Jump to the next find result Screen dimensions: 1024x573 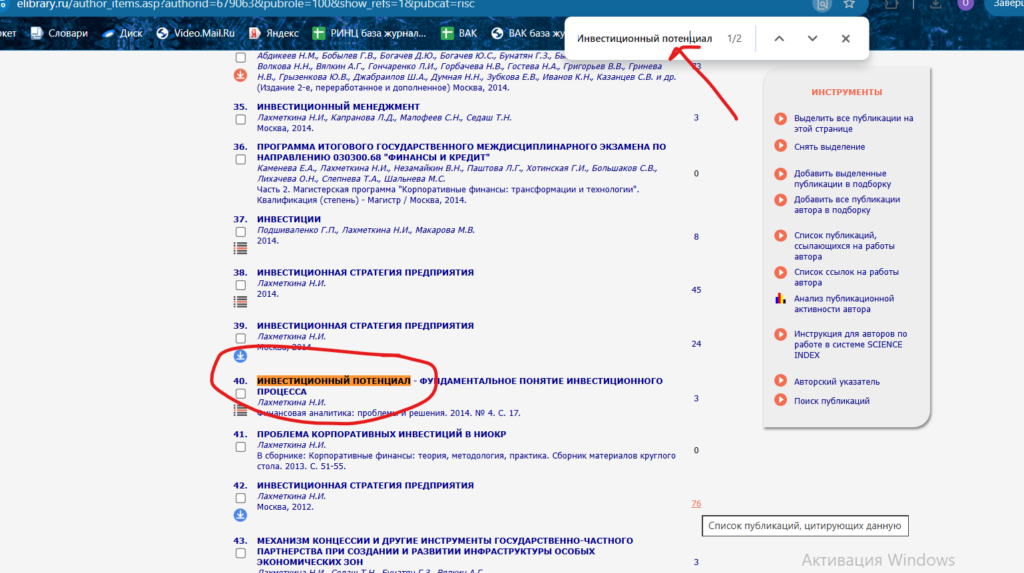click(x=812, y=39)
